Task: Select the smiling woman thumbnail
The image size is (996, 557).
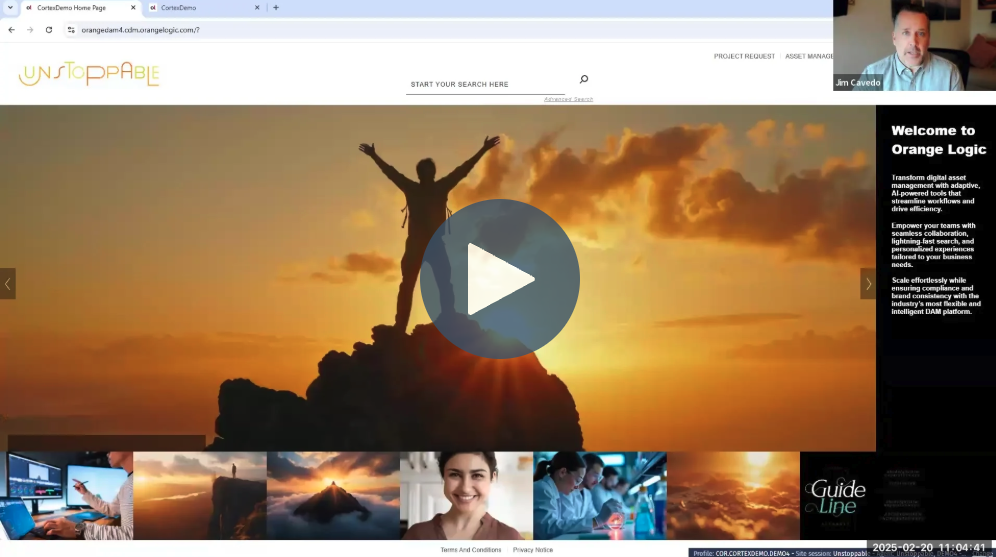Action: 466,496
